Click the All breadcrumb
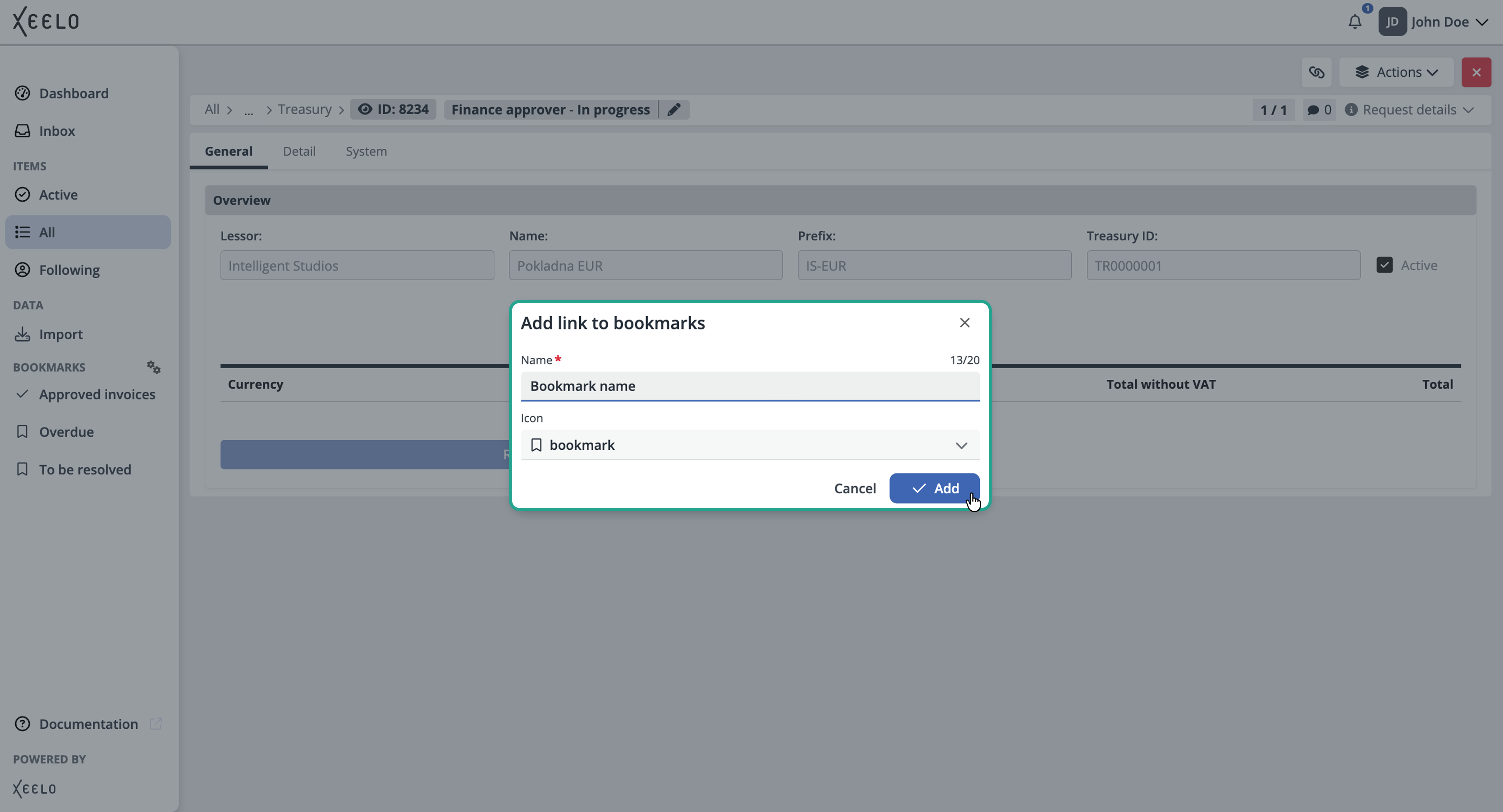This screenshot has width=1503, height=812. (x=212, y=110)
